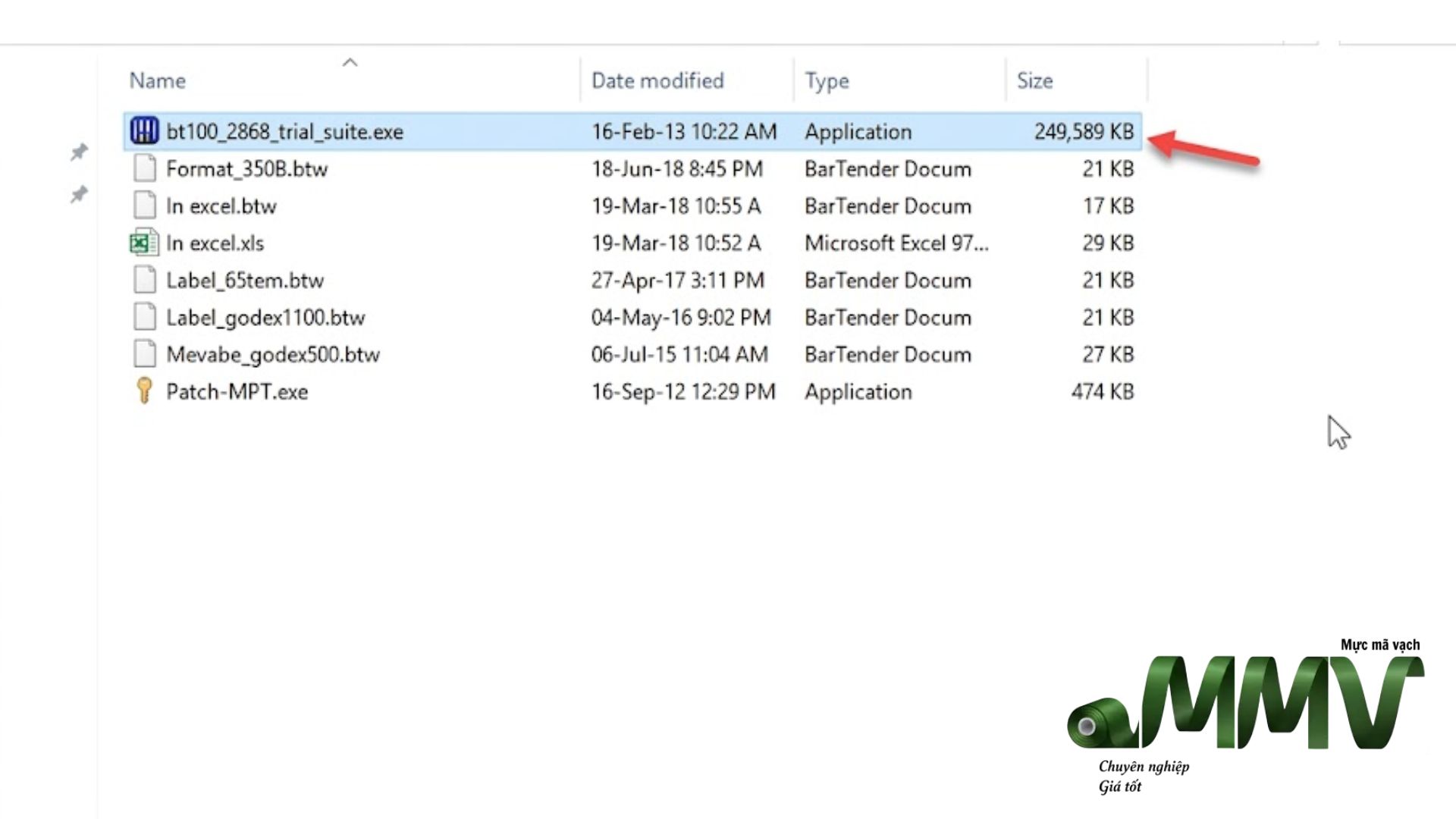Select file name In excel.xls
The height and width of the screenshot is (819, 1456).
click(215, 243)
